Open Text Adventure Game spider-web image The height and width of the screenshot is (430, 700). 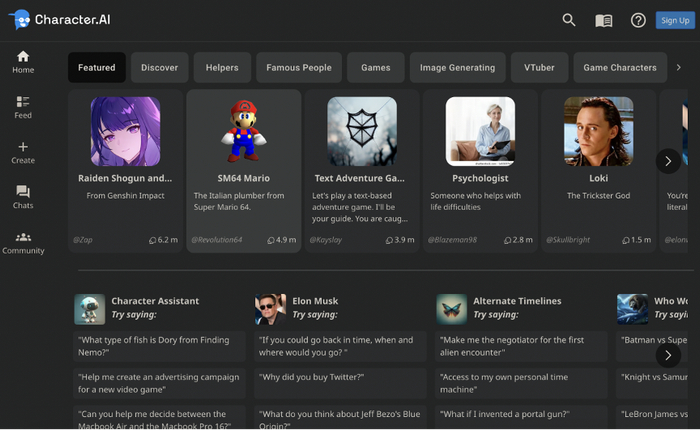point(362,131)
